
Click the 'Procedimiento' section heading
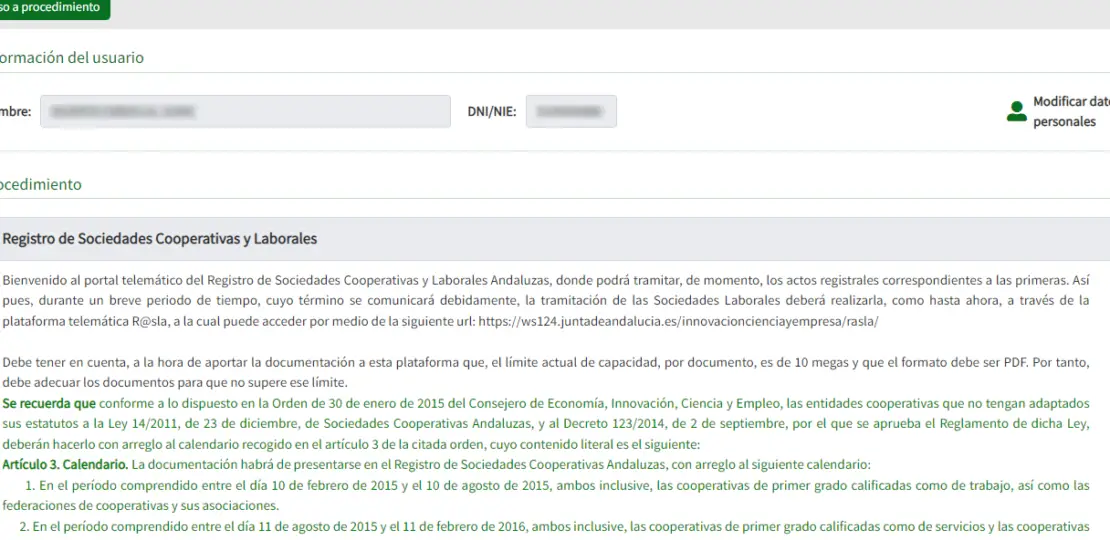coord(40,185)
